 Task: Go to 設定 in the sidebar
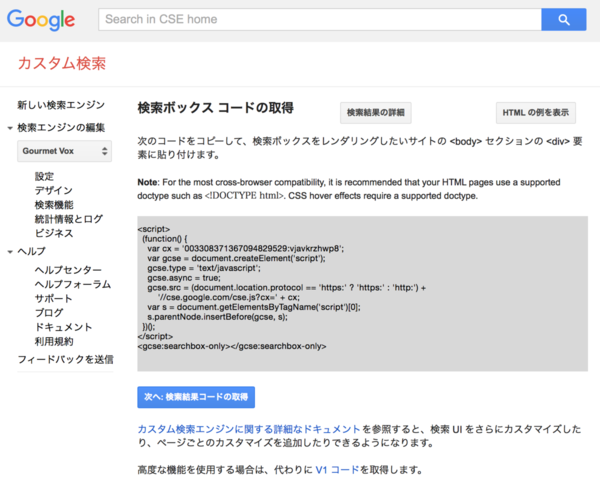(x=44, y=176)
